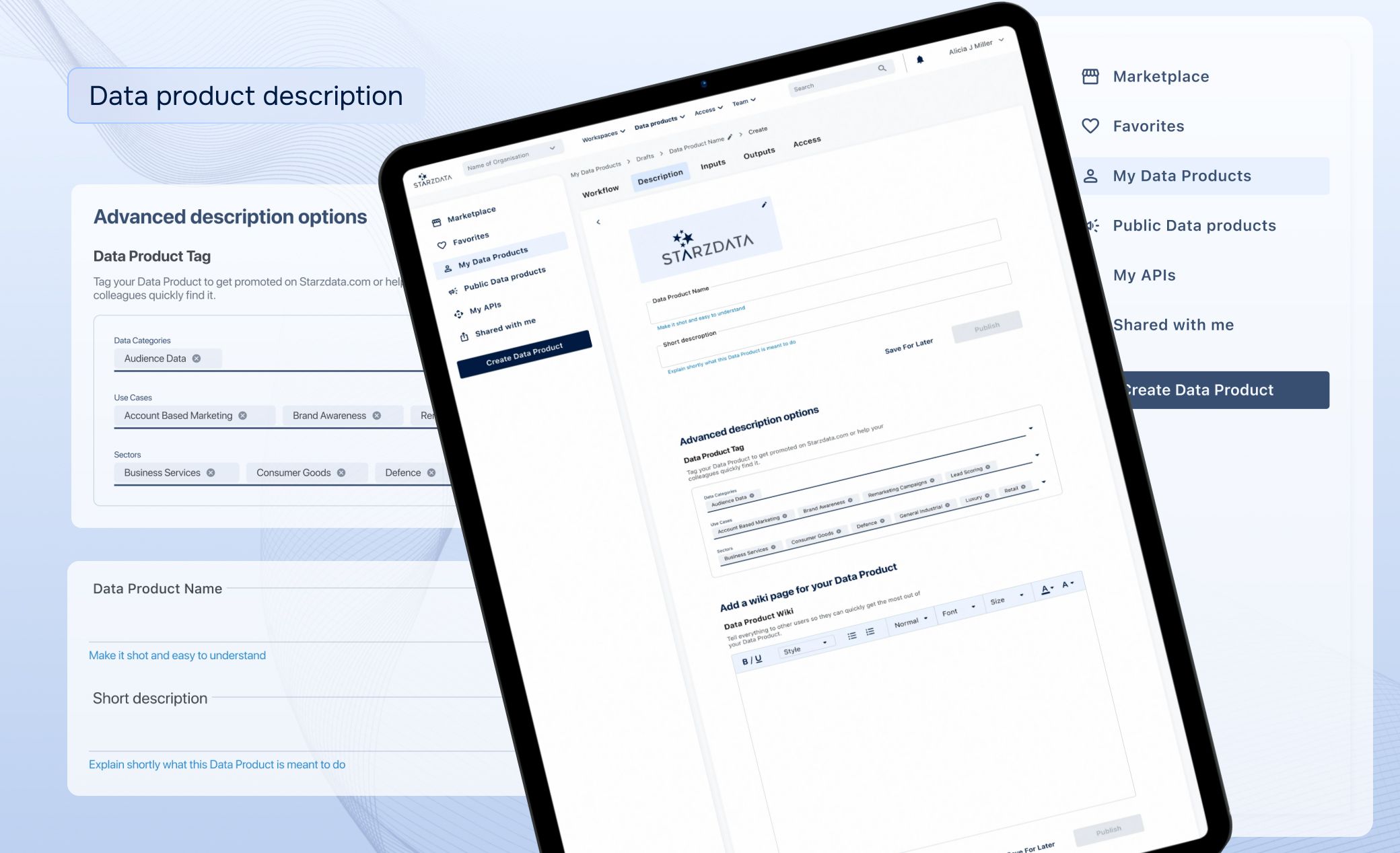Click Save For Later next to the upper Publish button

point(908,346)
